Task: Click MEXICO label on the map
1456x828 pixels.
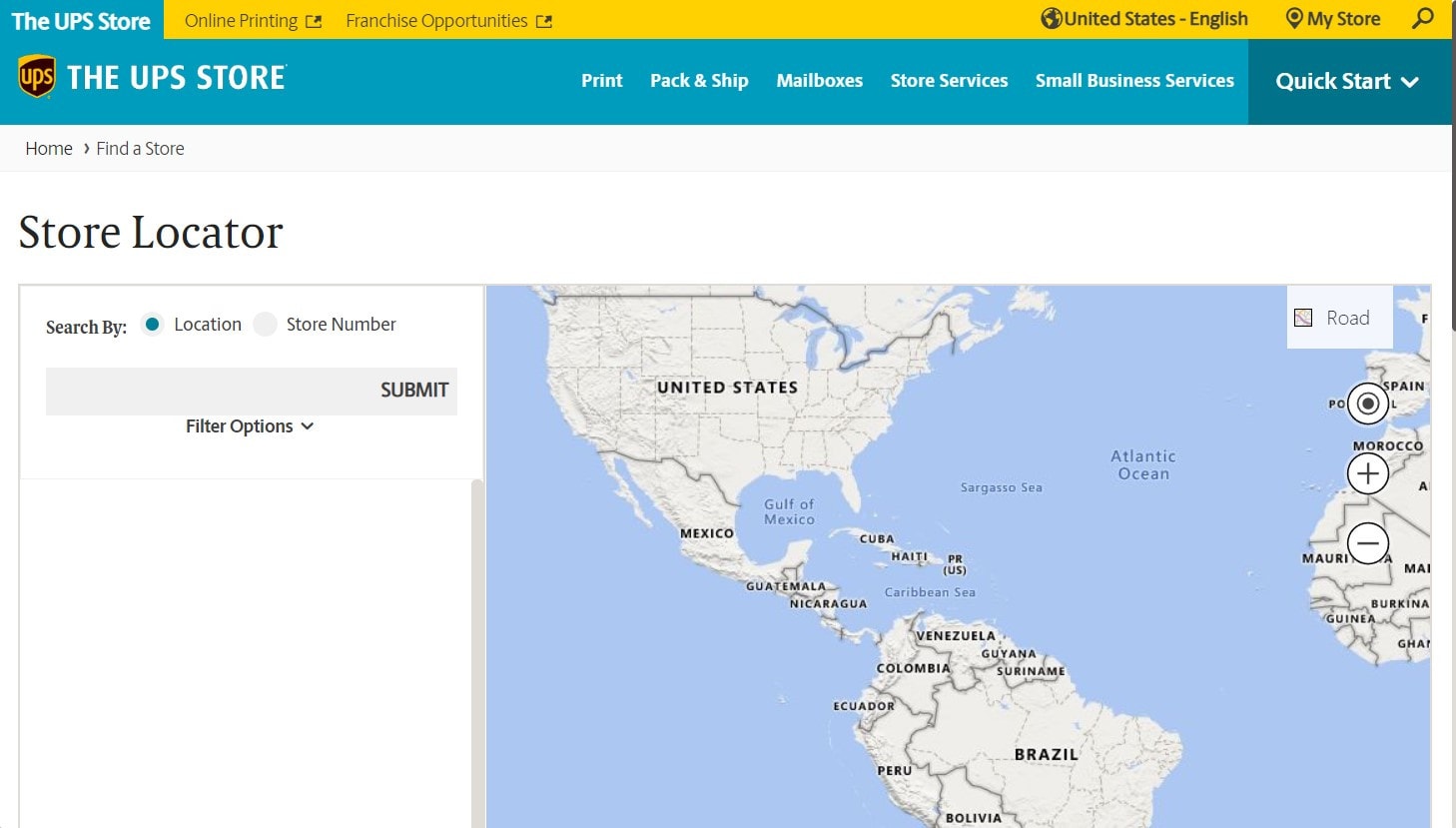Action: pos(707,533)
